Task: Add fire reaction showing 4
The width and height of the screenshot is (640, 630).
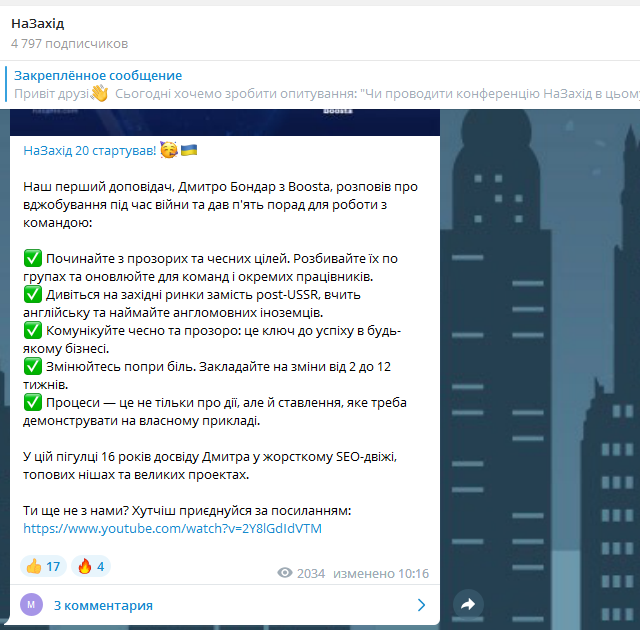Action: click(91, 566)
